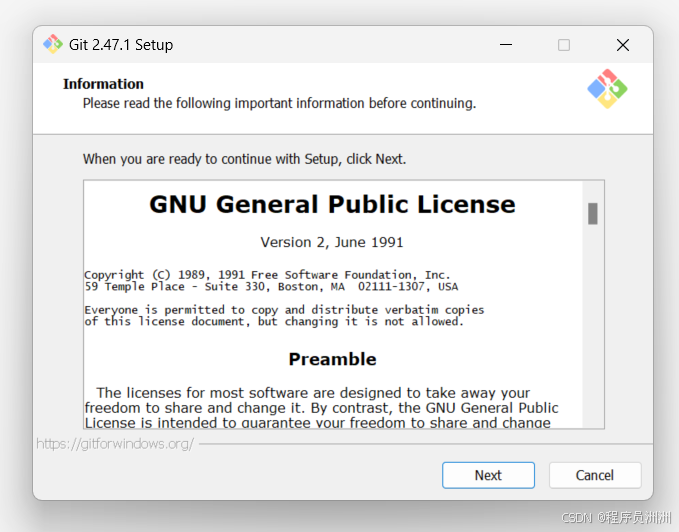Click the Next button
This screenshot has height=532, width=679.
pos(488,475)
